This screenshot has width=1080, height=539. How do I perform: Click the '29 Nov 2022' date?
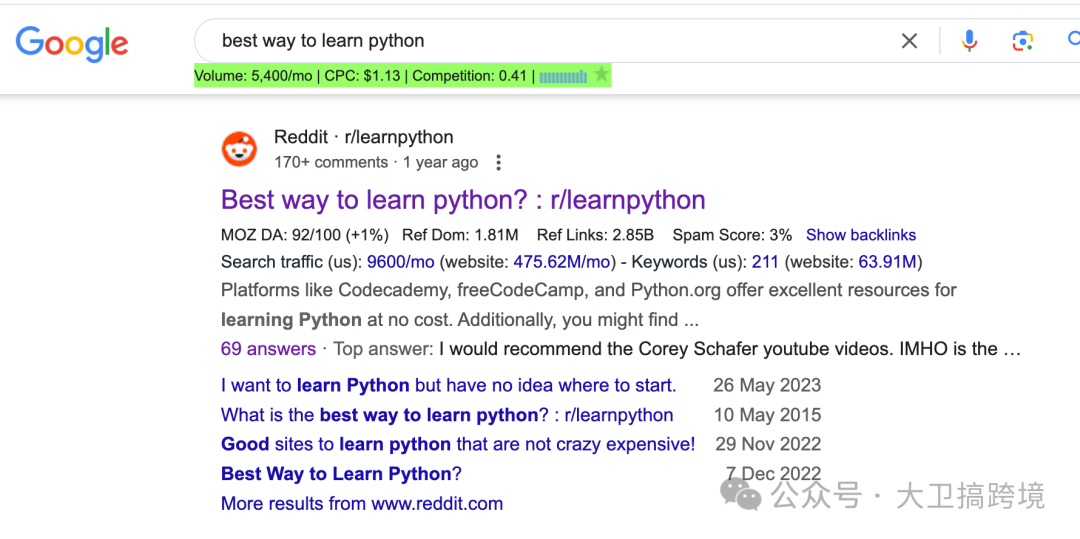pyautogui.click(x=768, y=445)
